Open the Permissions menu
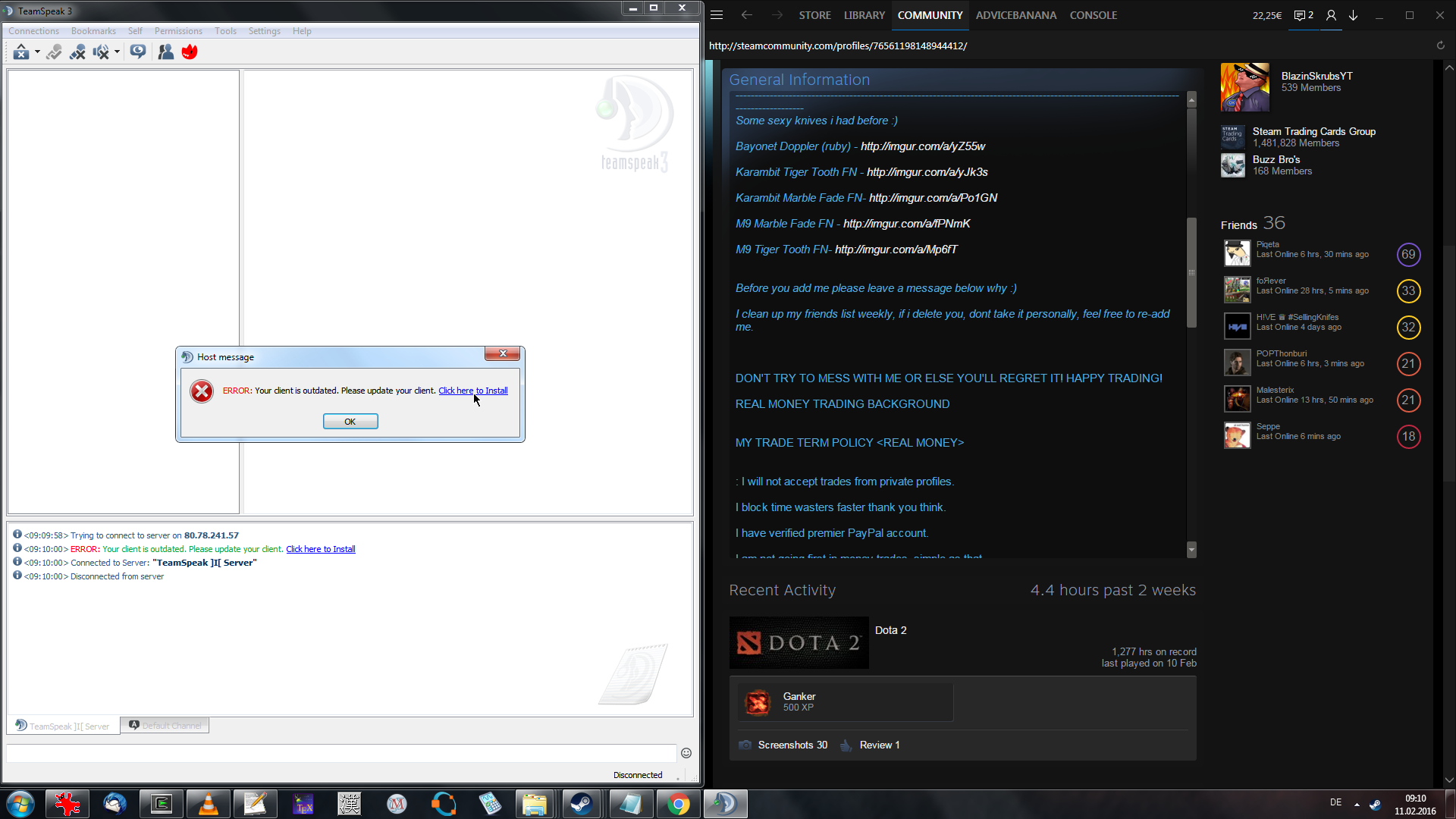The image size is (1456, 819). [178, 31]
